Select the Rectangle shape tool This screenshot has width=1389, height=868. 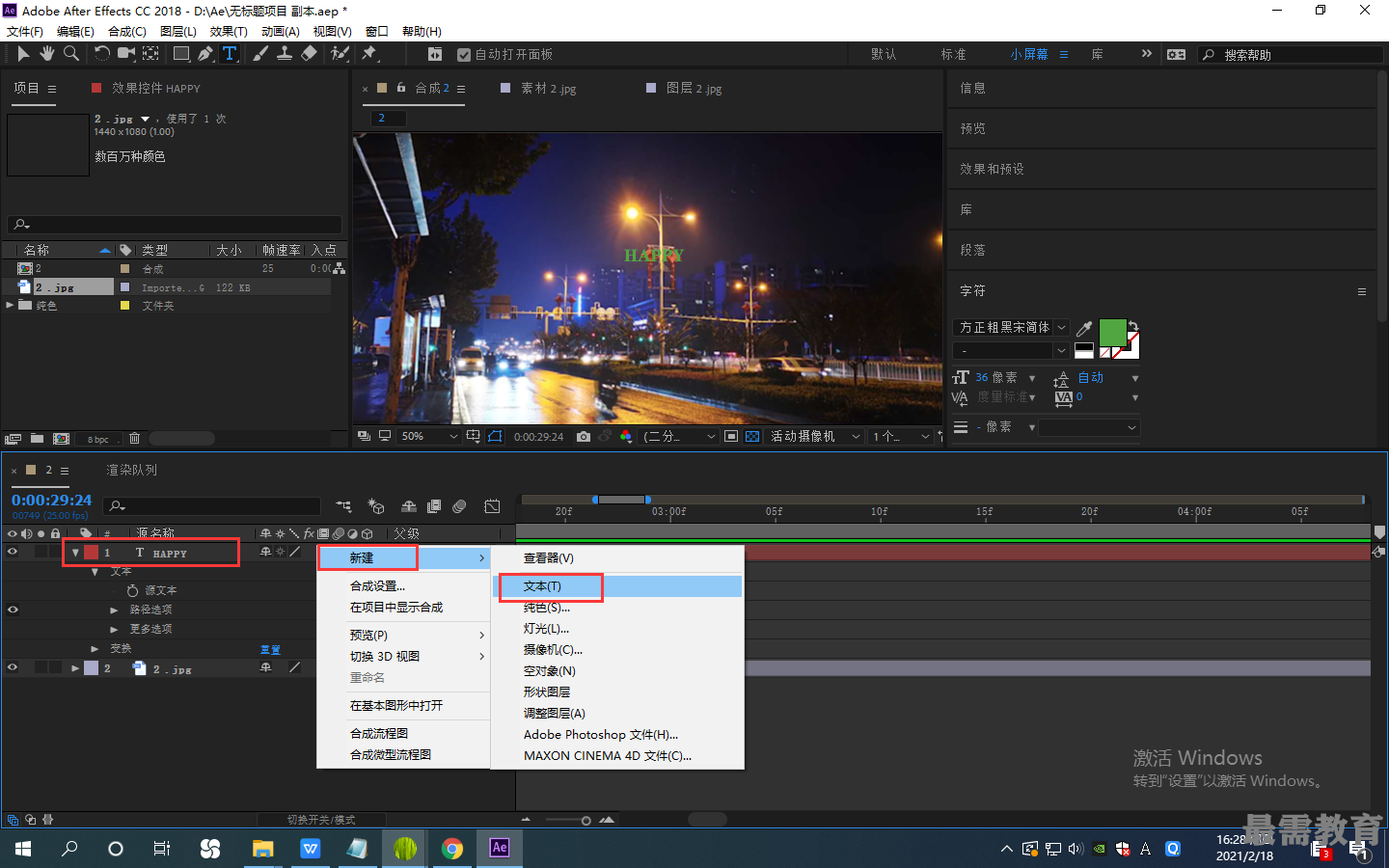click(180, 54)
